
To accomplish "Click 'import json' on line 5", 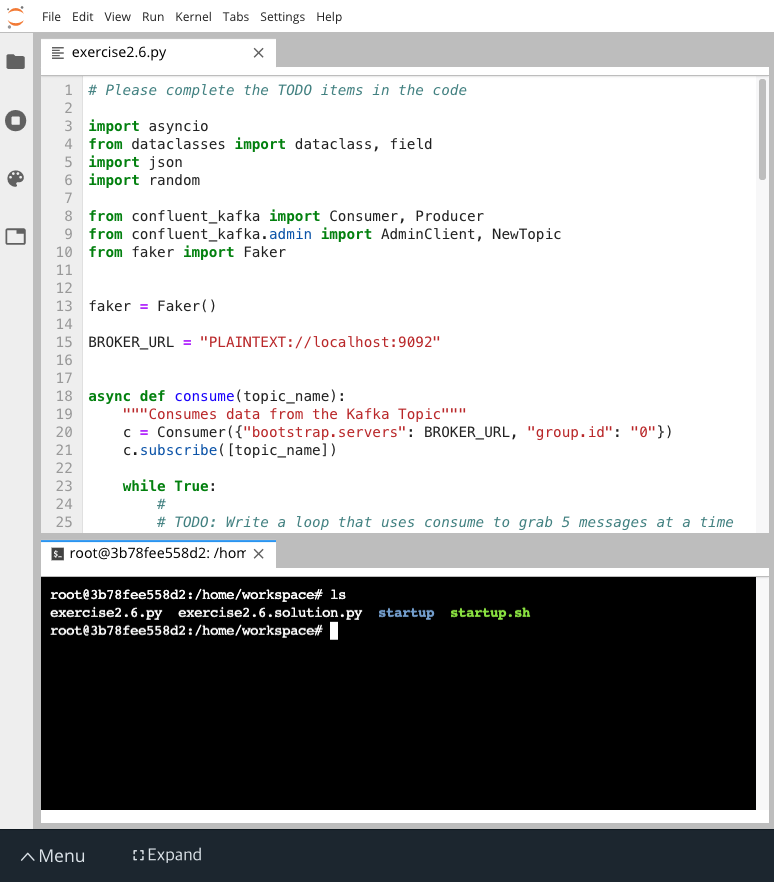I will (136, 162).
